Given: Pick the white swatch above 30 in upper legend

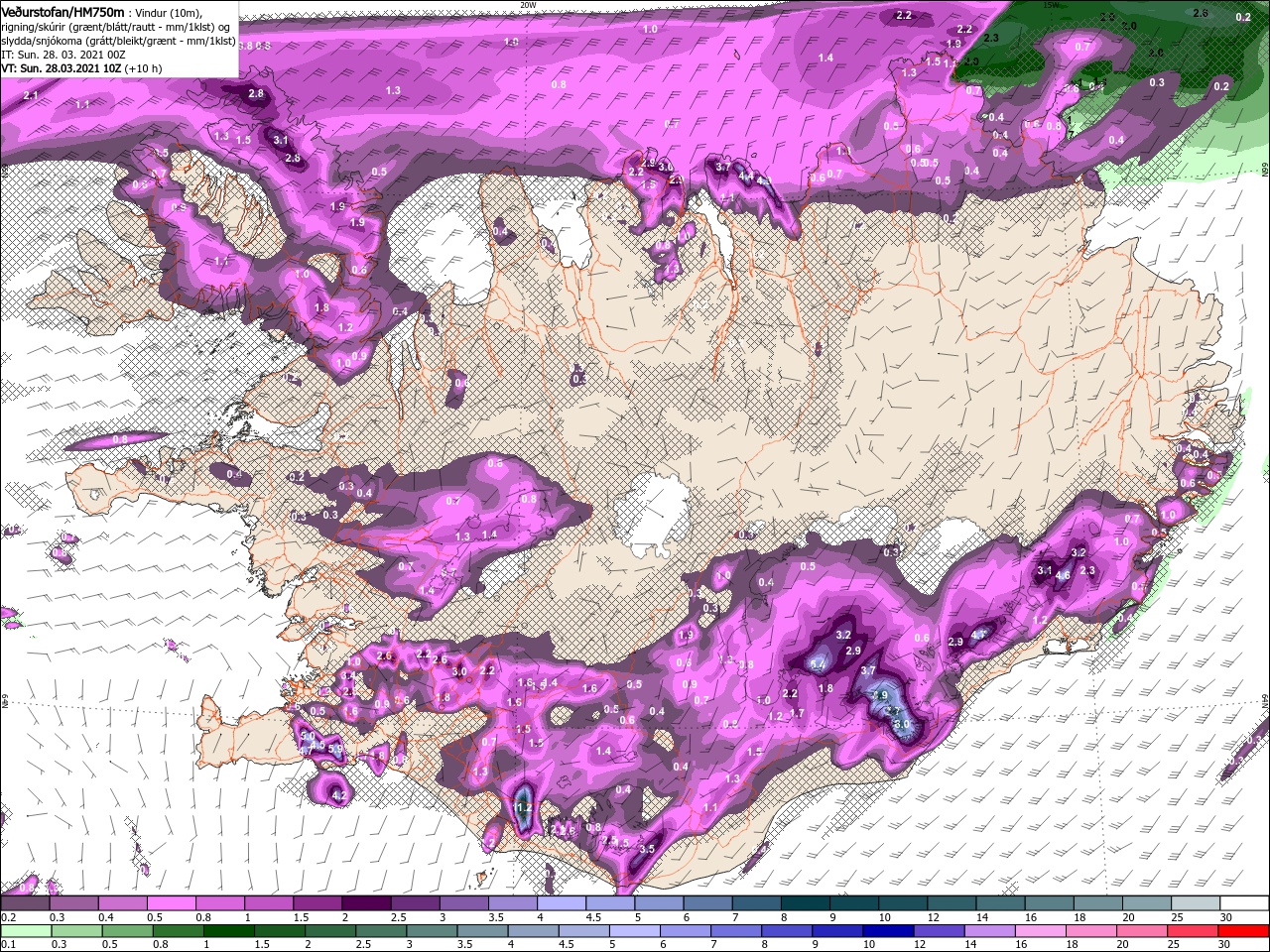Looking at the screenshot, I should coord(1243,903).
